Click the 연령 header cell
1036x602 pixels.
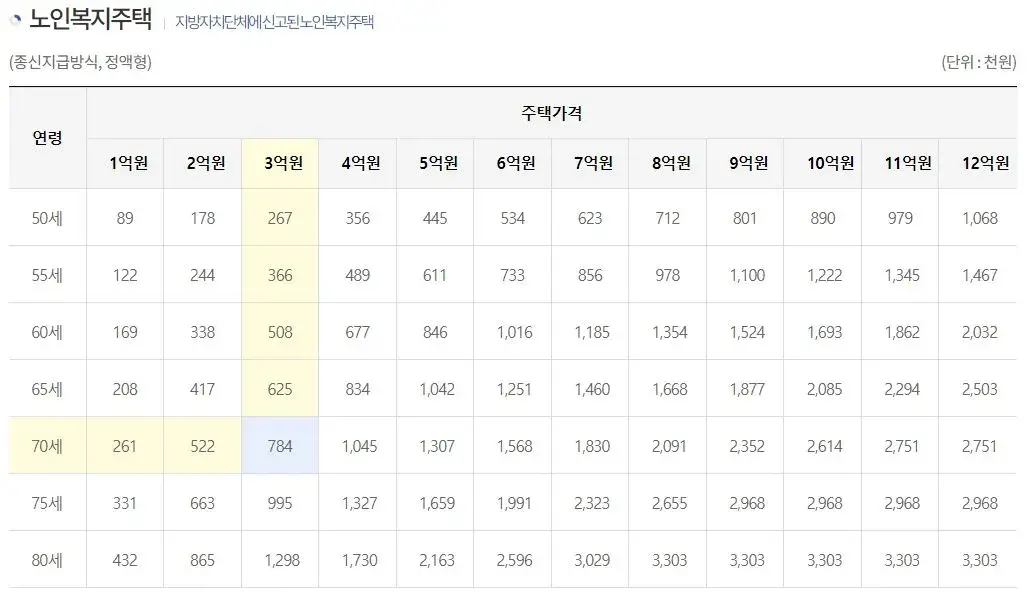coord(46,138)
